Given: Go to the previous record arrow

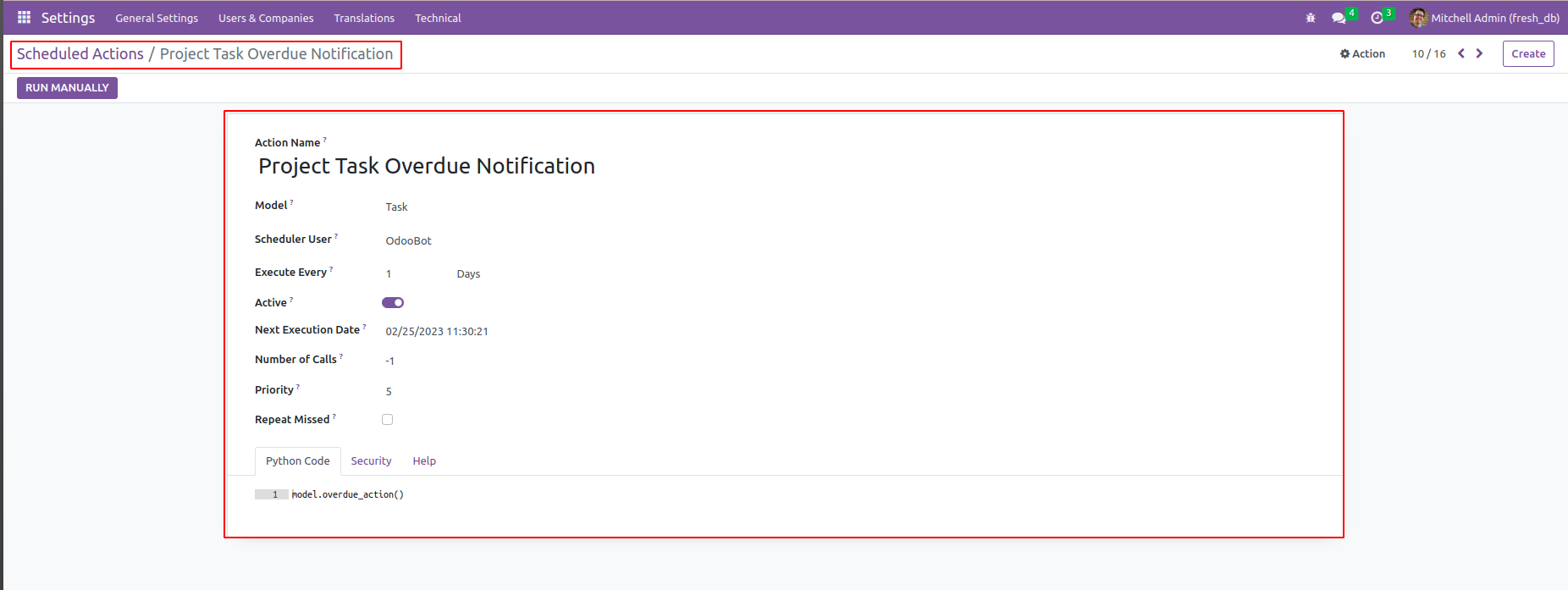Looking at the screenshot, I should coord(1461,53).
